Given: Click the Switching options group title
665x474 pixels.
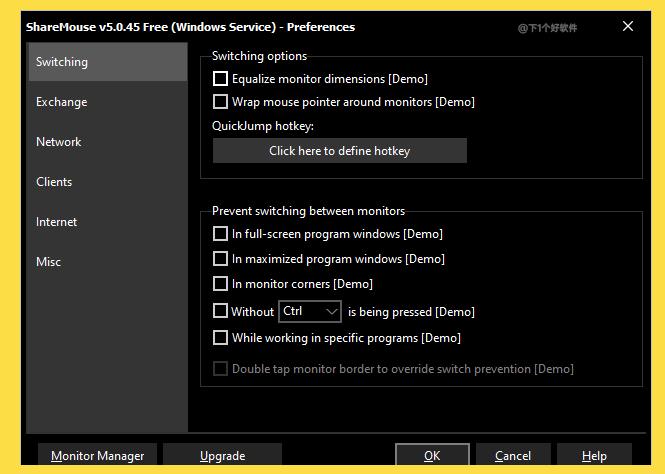Looking at the screenshot, I should [x=260, y=56].
